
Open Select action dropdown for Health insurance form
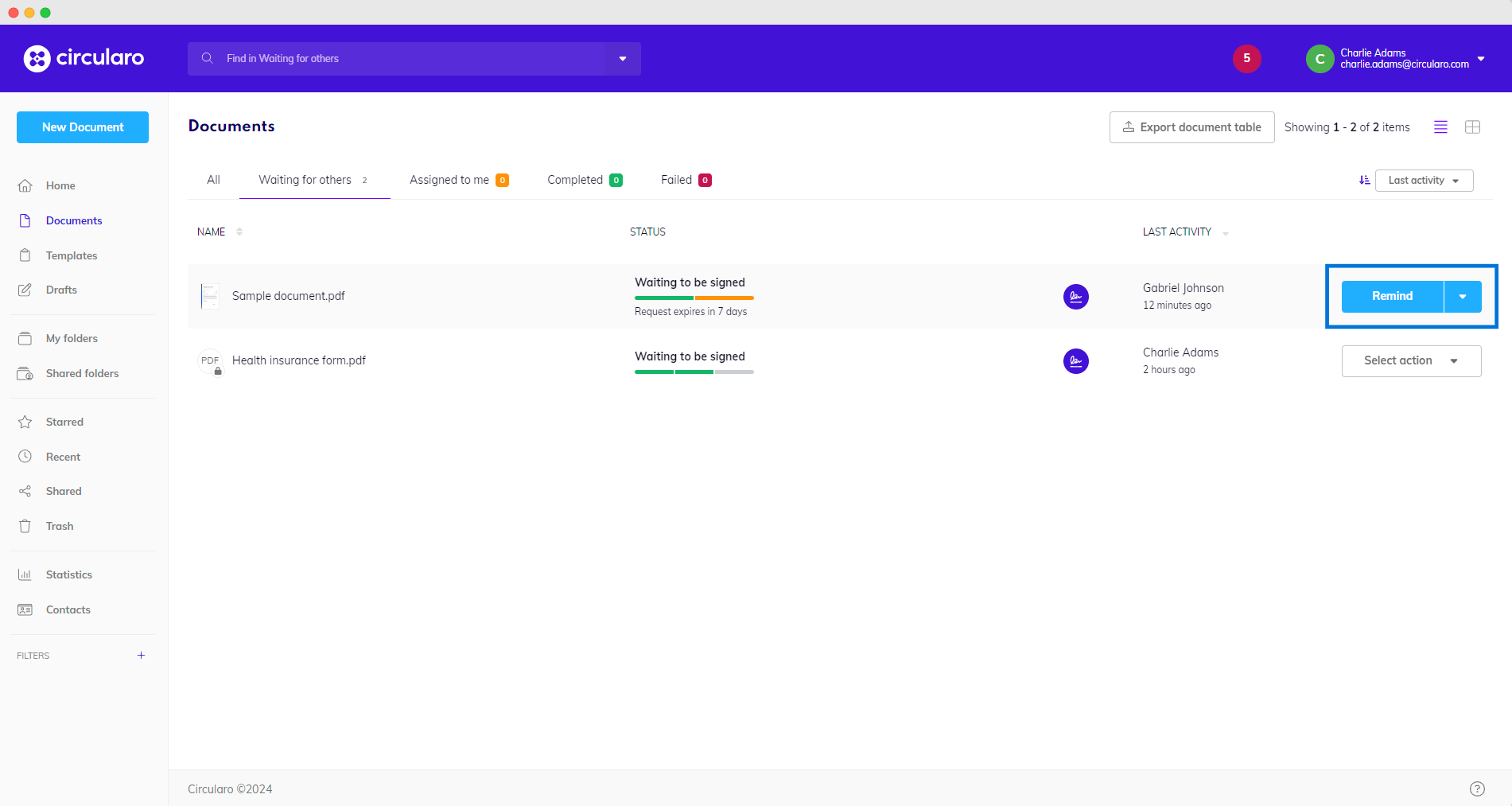(1411, 361)
